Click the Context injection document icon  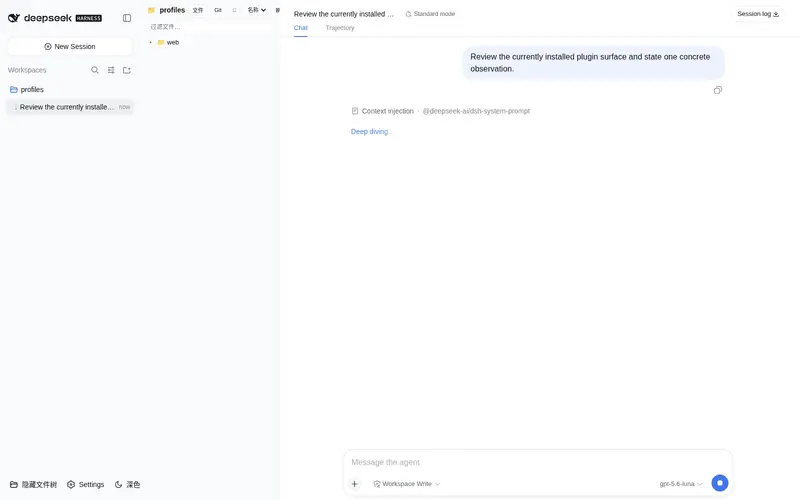tap(355, 111)
